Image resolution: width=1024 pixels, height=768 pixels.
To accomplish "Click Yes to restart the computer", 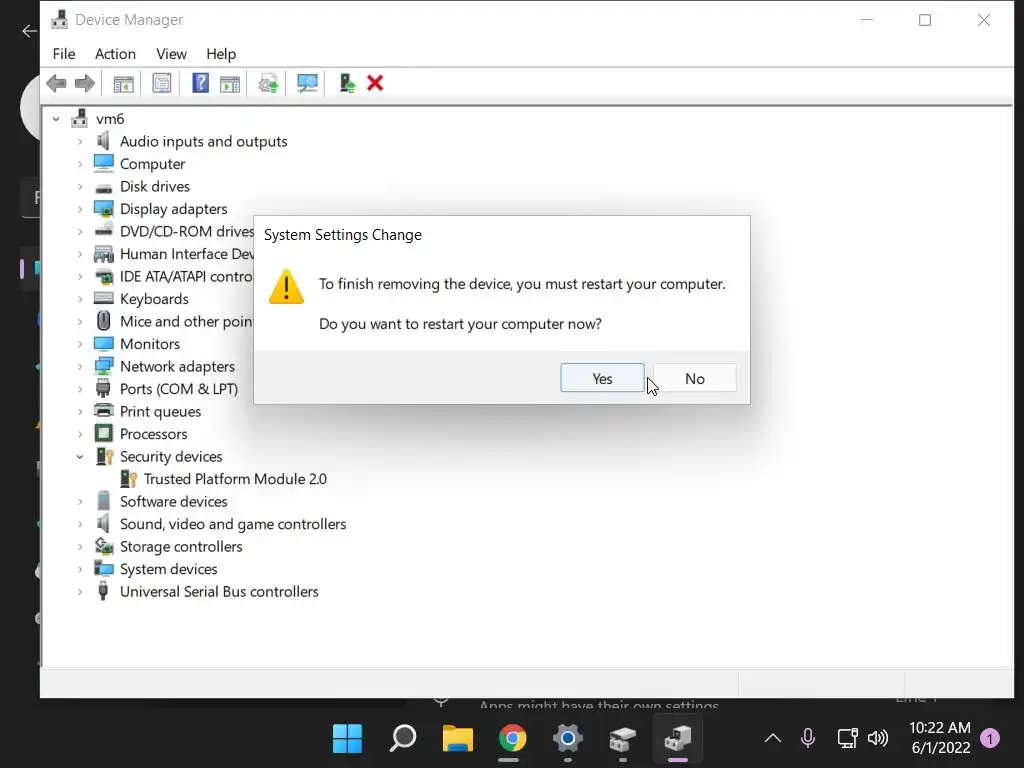I will point(602,378).
